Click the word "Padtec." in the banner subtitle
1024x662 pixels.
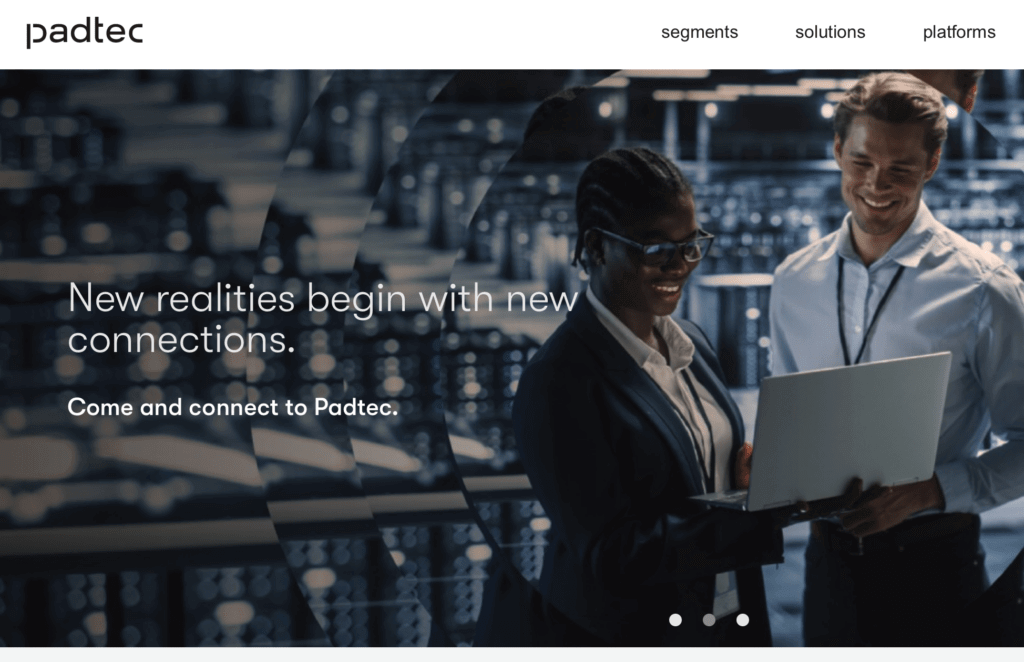(x=356, y=407)
